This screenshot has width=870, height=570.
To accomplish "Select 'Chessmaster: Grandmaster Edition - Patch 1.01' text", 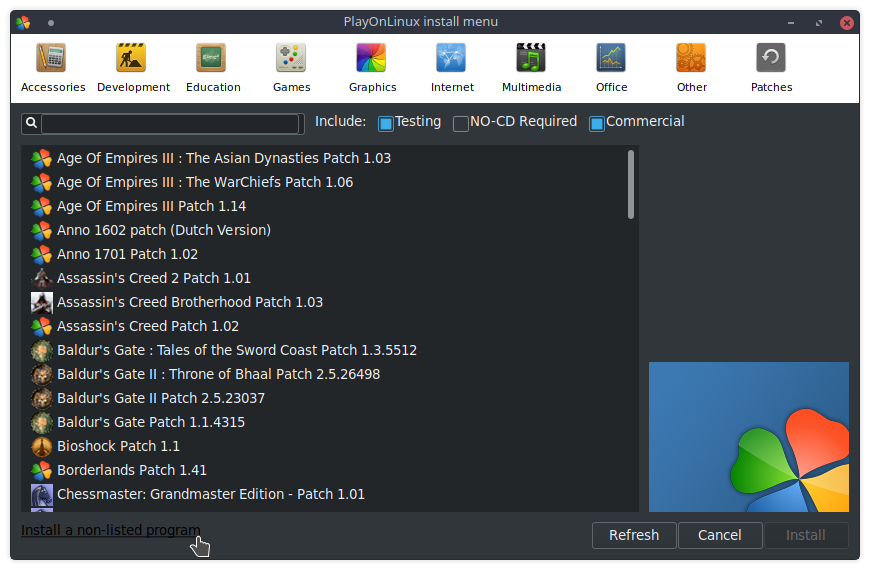I will 211,495.
